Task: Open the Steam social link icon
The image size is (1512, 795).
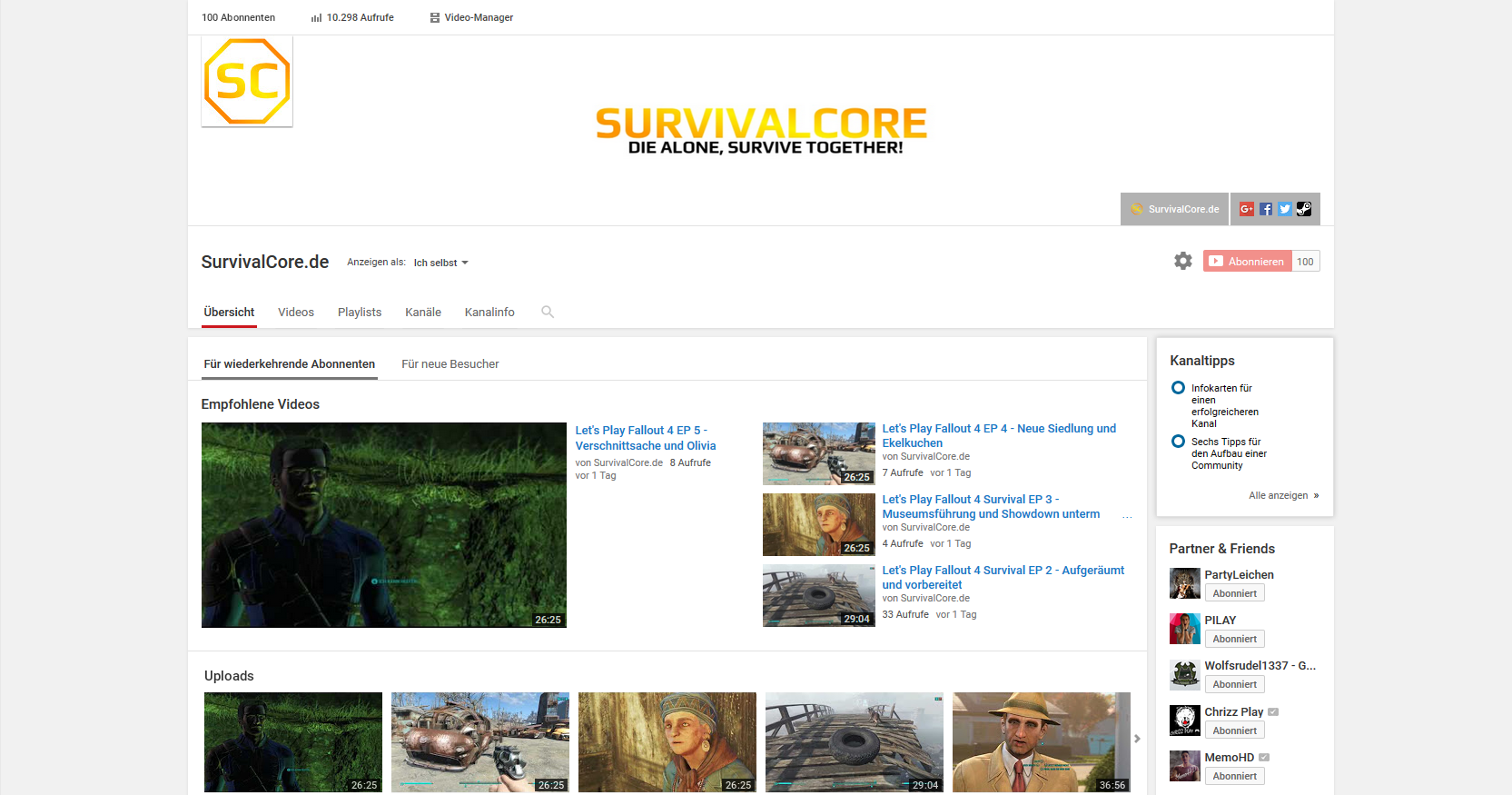Action: (x=1304, y=209)
